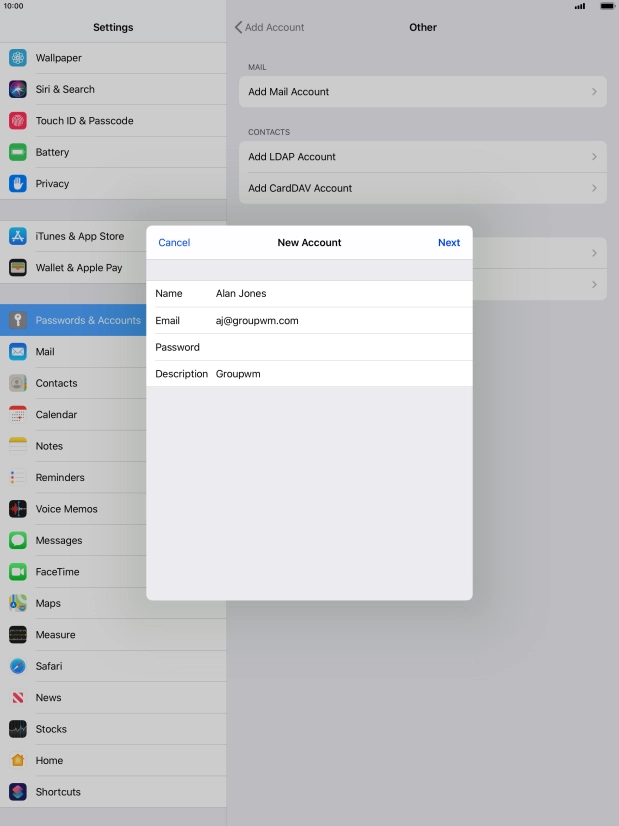The image size is (619, 826).
Task: Tap the Safari compass icon
Action: pos(18,666)
